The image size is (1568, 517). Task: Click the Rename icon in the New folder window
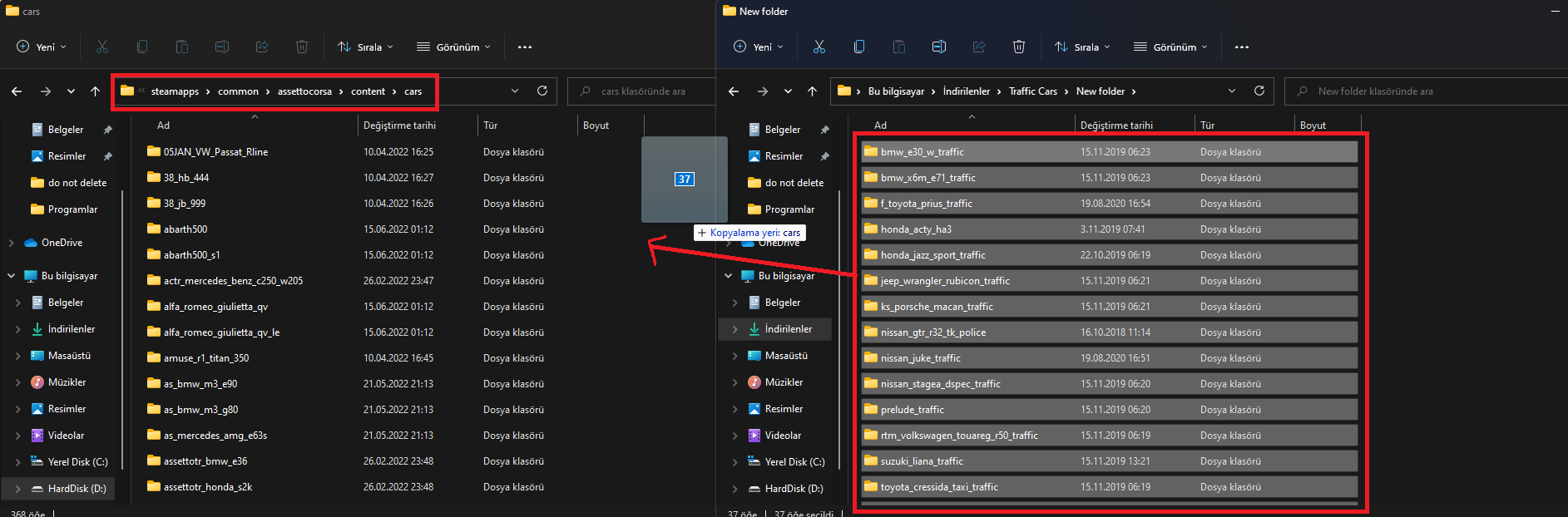tap(939, 47)
